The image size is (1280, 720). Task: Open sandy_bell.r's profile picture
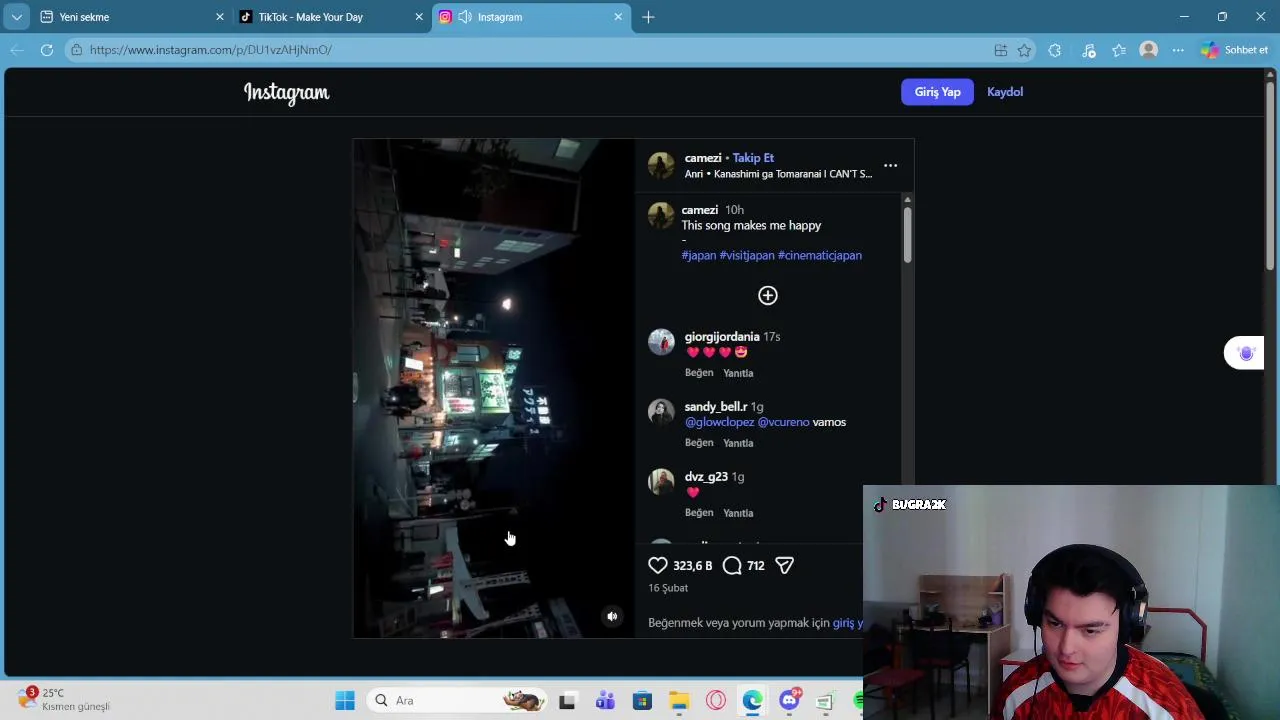click(661, 412)
